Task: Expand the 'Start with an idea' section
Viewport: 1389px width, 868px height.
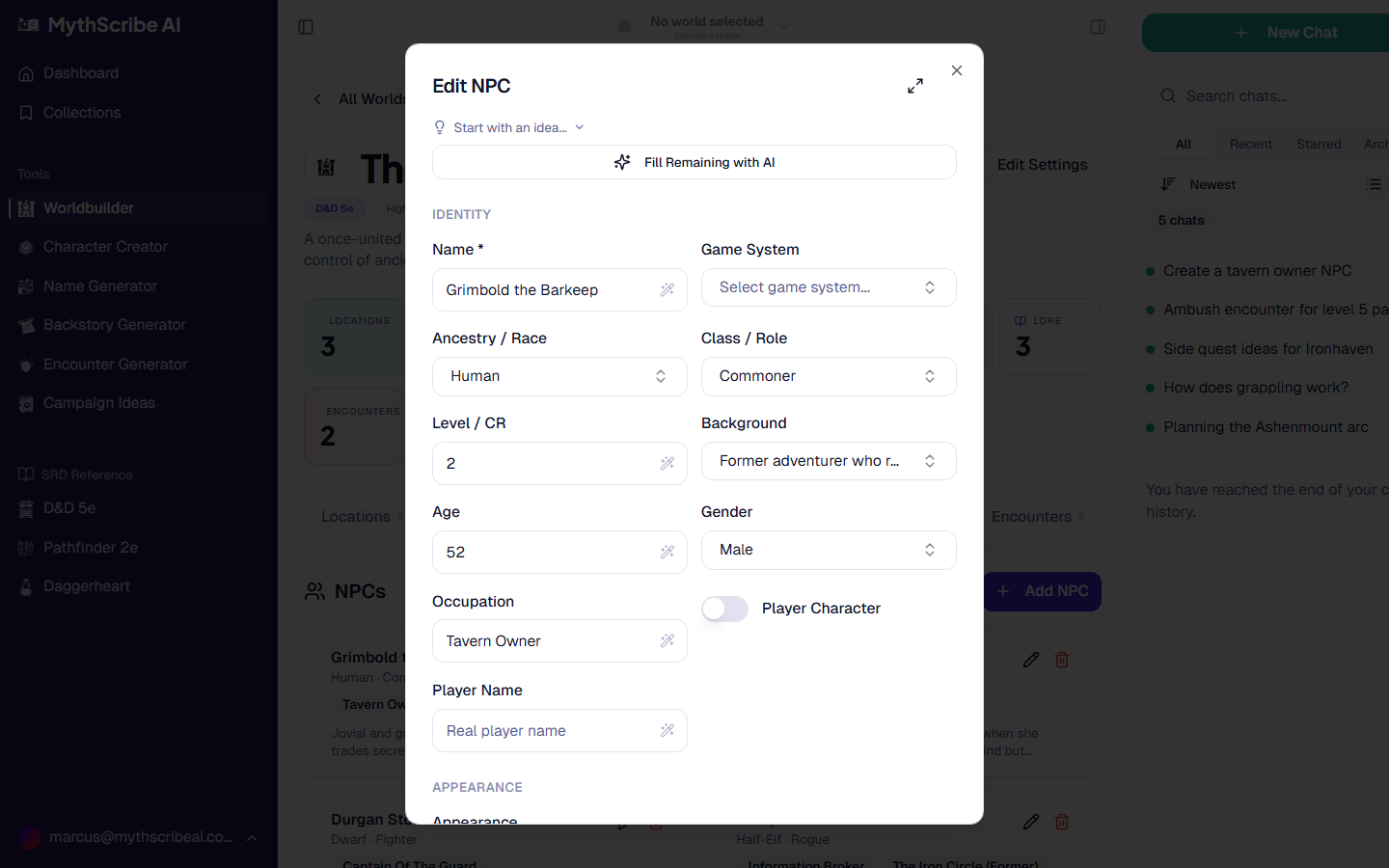Action: (x=509, y=127)
